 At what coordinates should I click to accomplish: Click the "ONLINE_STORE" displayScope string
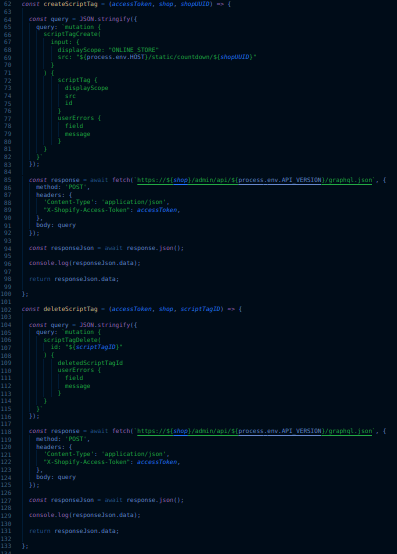pyautogui.click(x=134, y=50)
